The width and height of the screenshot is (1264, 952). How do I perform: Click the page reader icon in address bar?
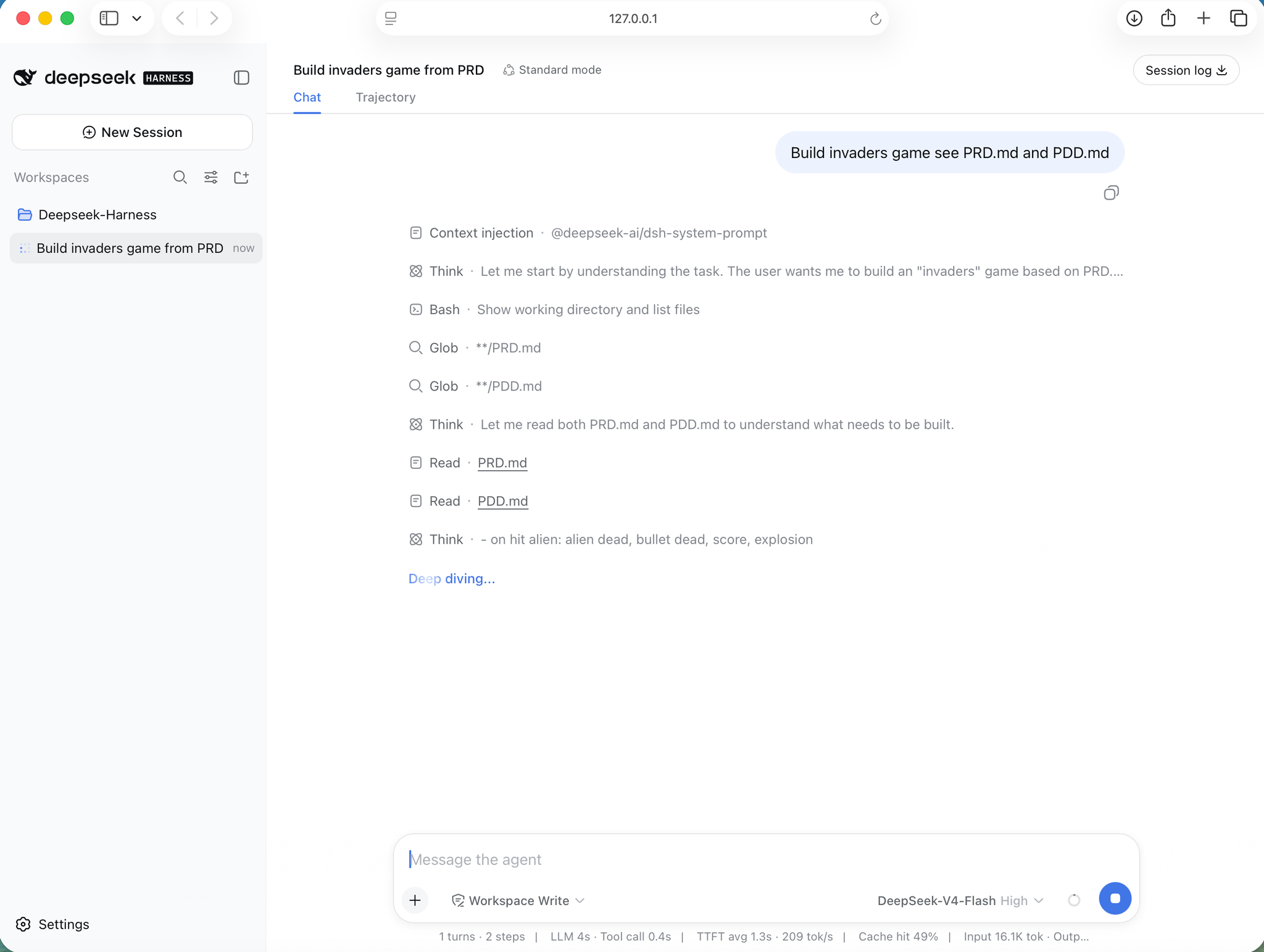click(391, 19)
